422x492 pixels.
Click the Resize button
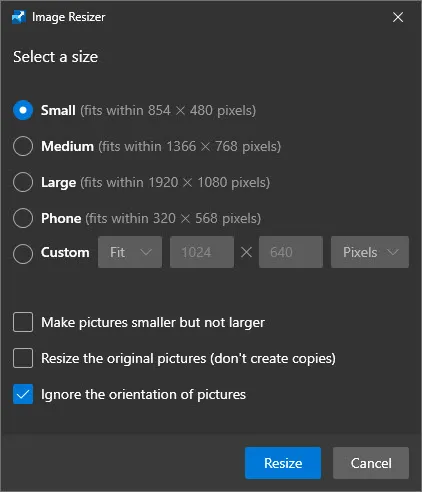283,463
